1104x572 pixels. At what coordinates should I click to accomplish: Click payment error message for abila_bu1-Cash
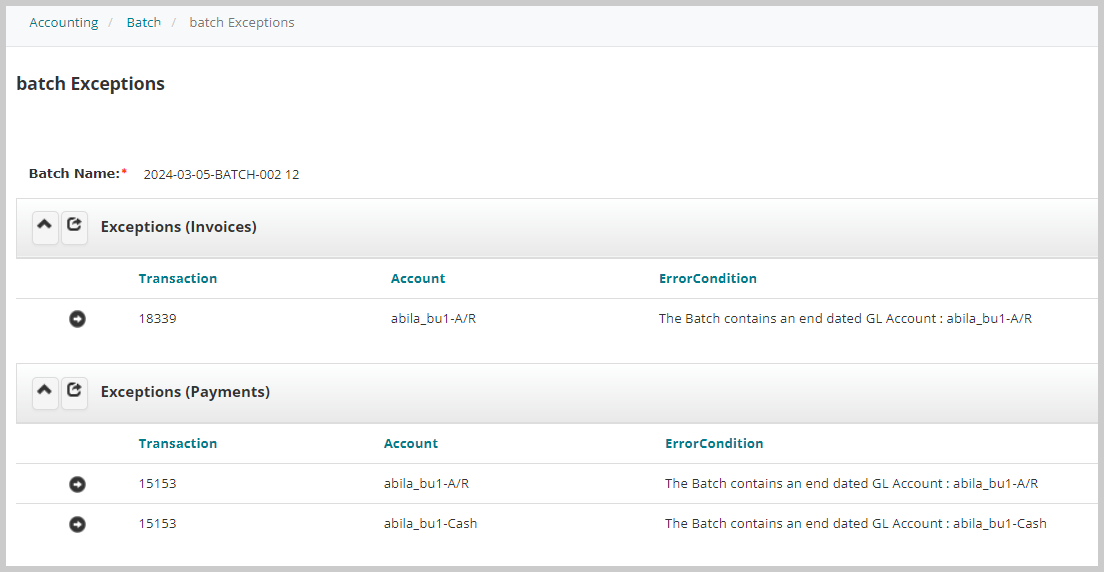[855, 523]
